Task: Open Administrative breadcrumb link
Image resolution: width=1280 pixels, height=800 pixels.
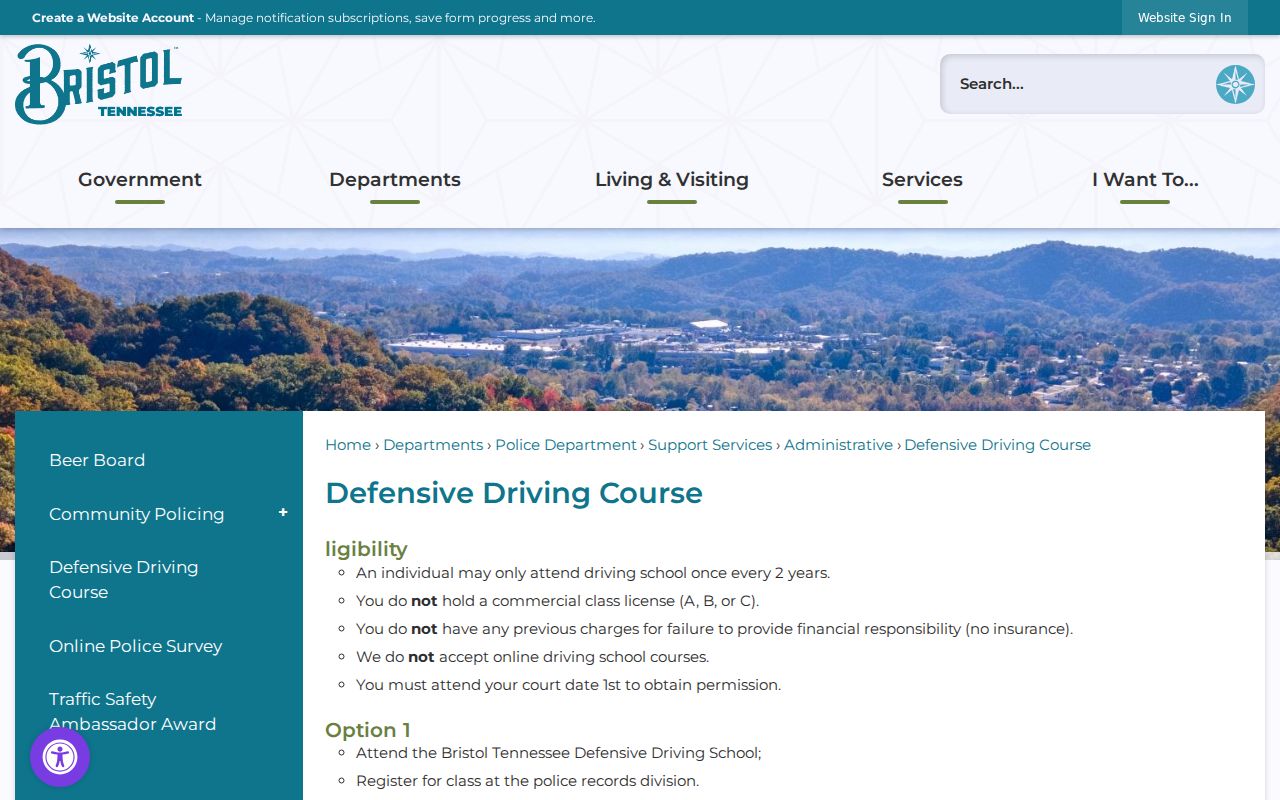Action: (x=838, y=445)
